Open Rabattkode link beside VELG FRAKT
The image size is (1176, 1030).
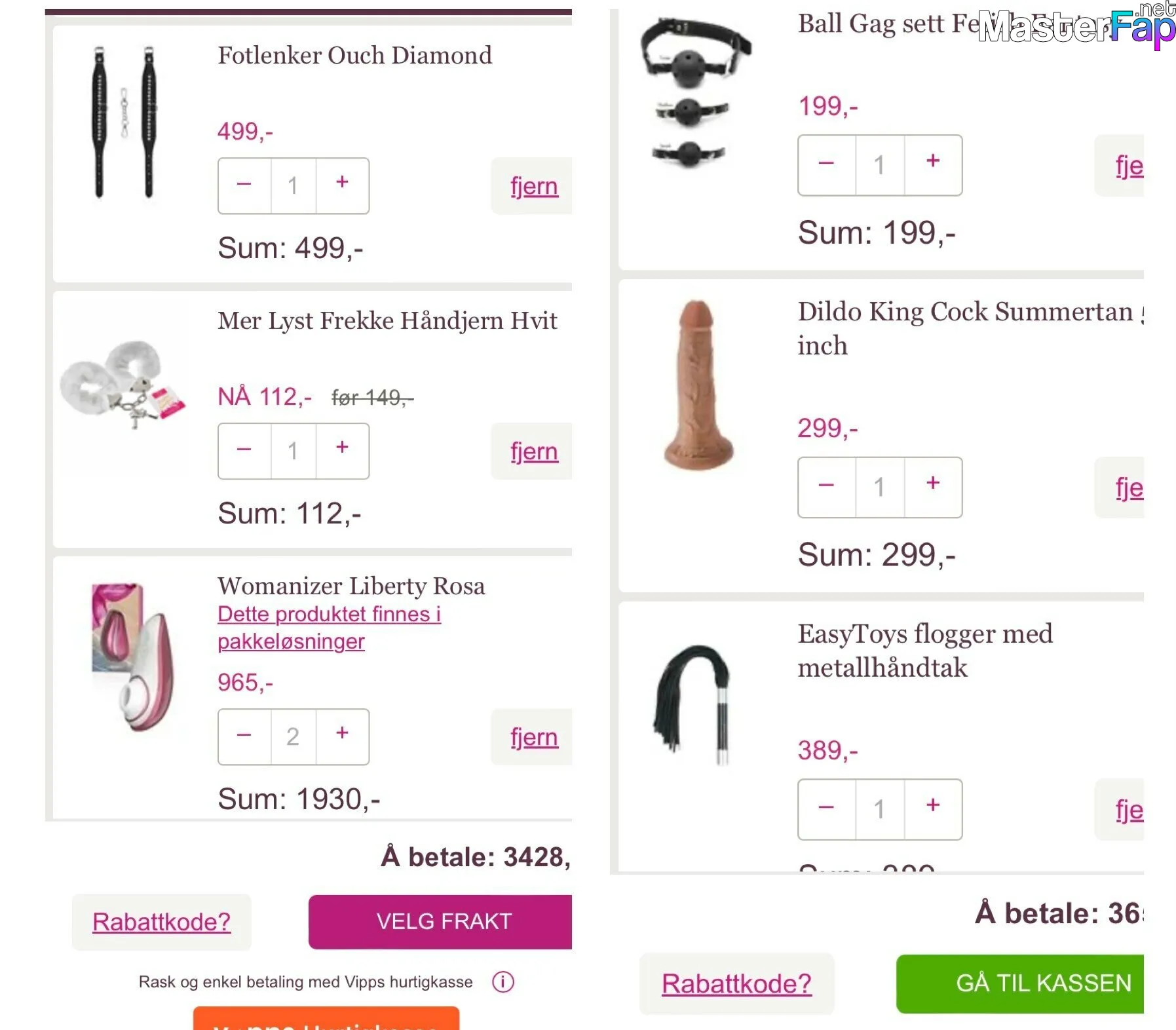pos(162,922)
